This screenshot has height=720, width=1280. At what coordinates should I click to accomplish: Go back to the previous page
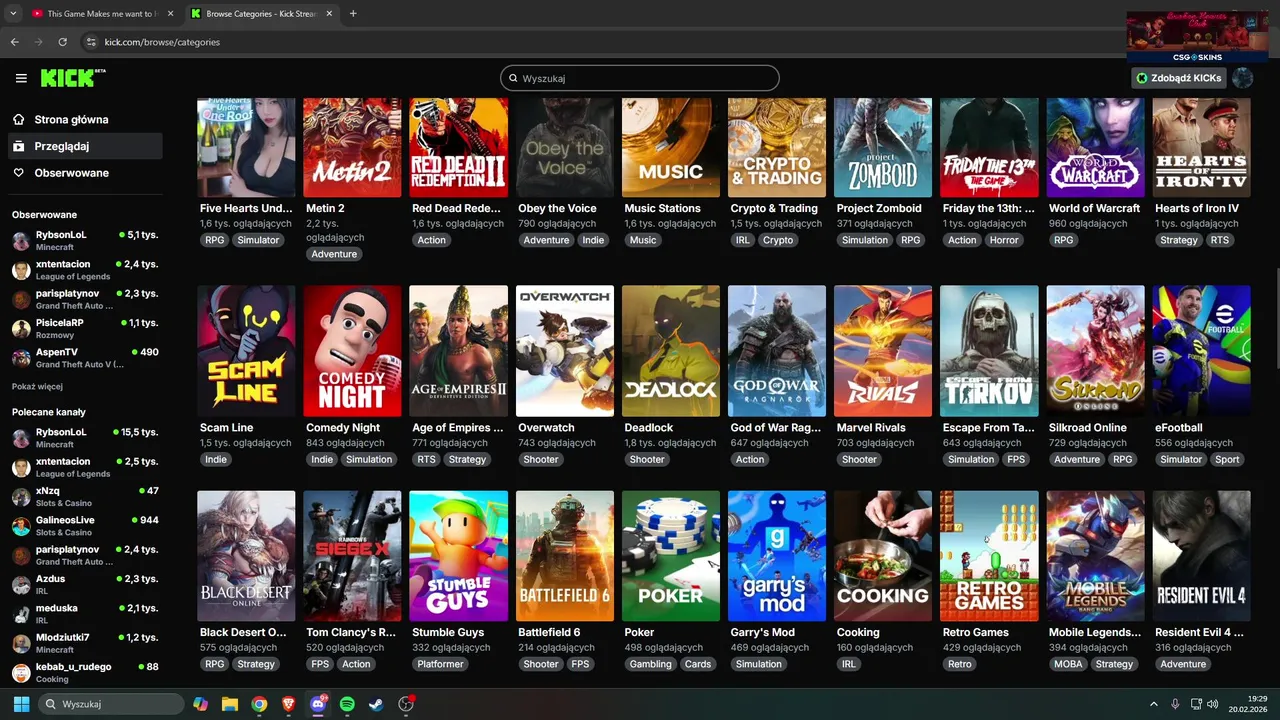pos(15,42)
